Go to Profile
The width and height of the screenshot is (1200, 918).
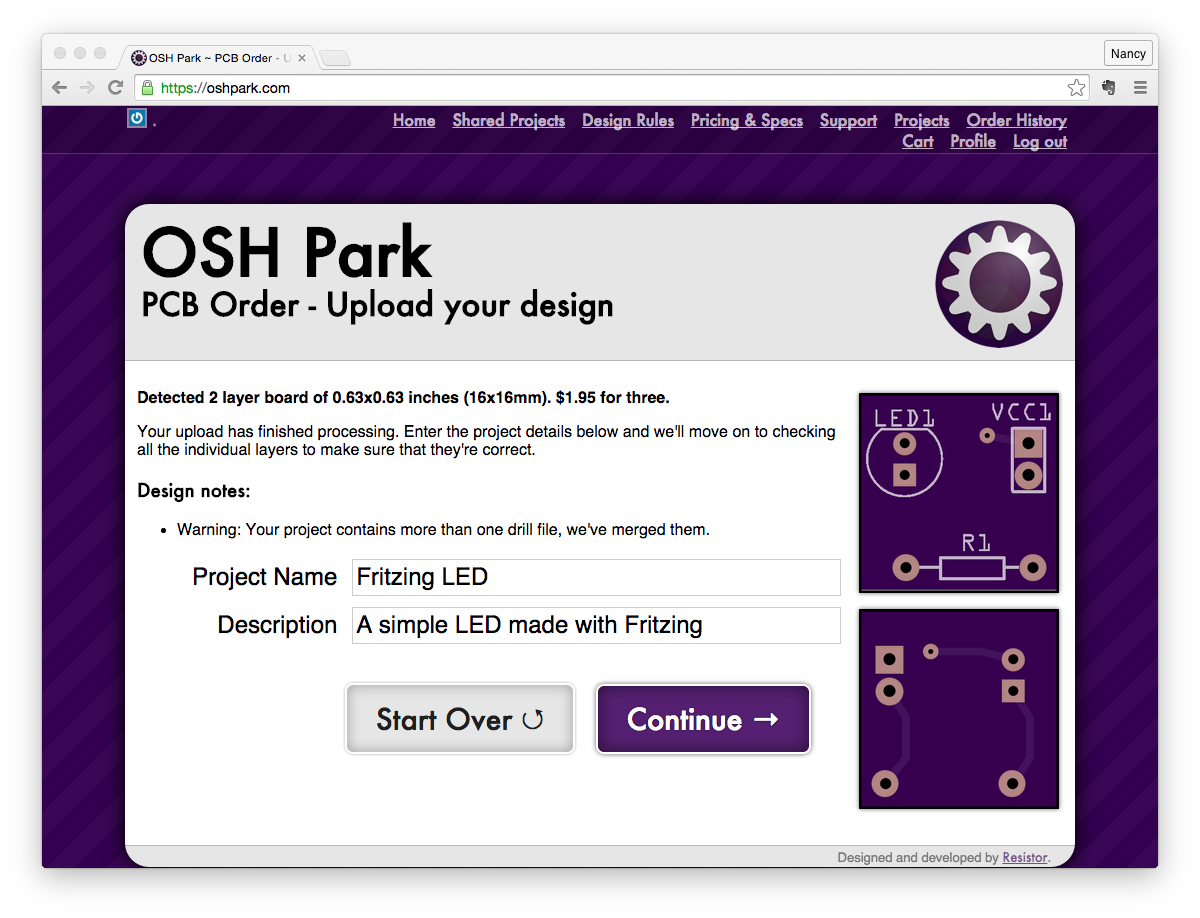[x=973, y=141]
